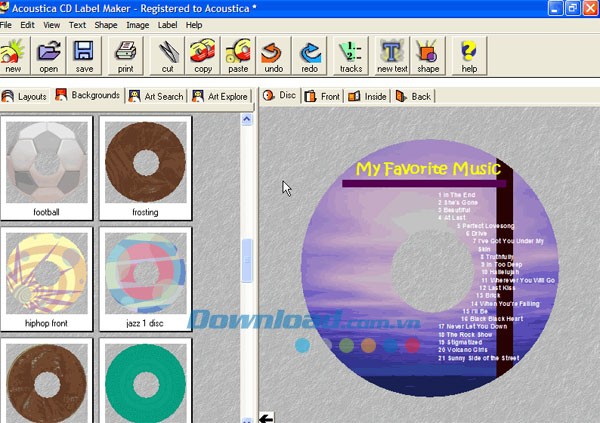Choose the hiphop front background thumbnail

46,279
